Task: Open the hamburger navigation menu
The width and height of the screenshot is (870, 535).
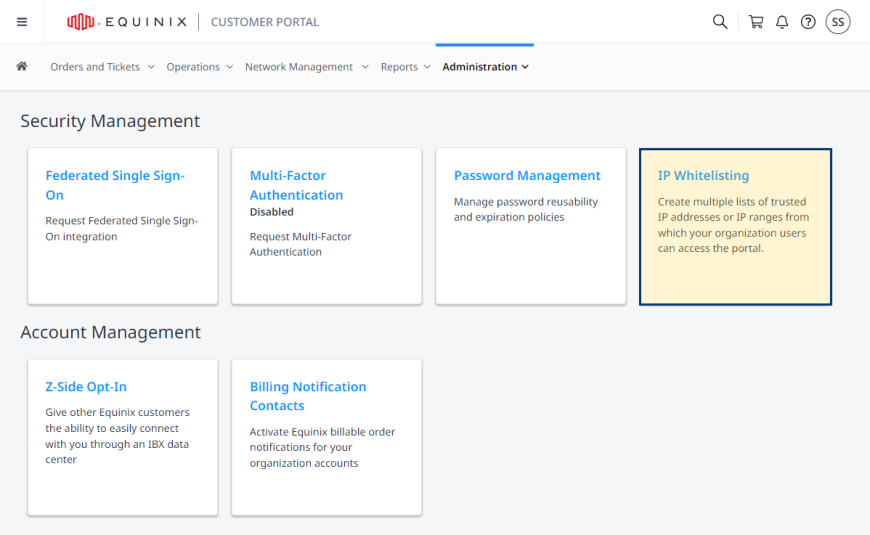Action: pyautogui.click(x=22, y=22)
